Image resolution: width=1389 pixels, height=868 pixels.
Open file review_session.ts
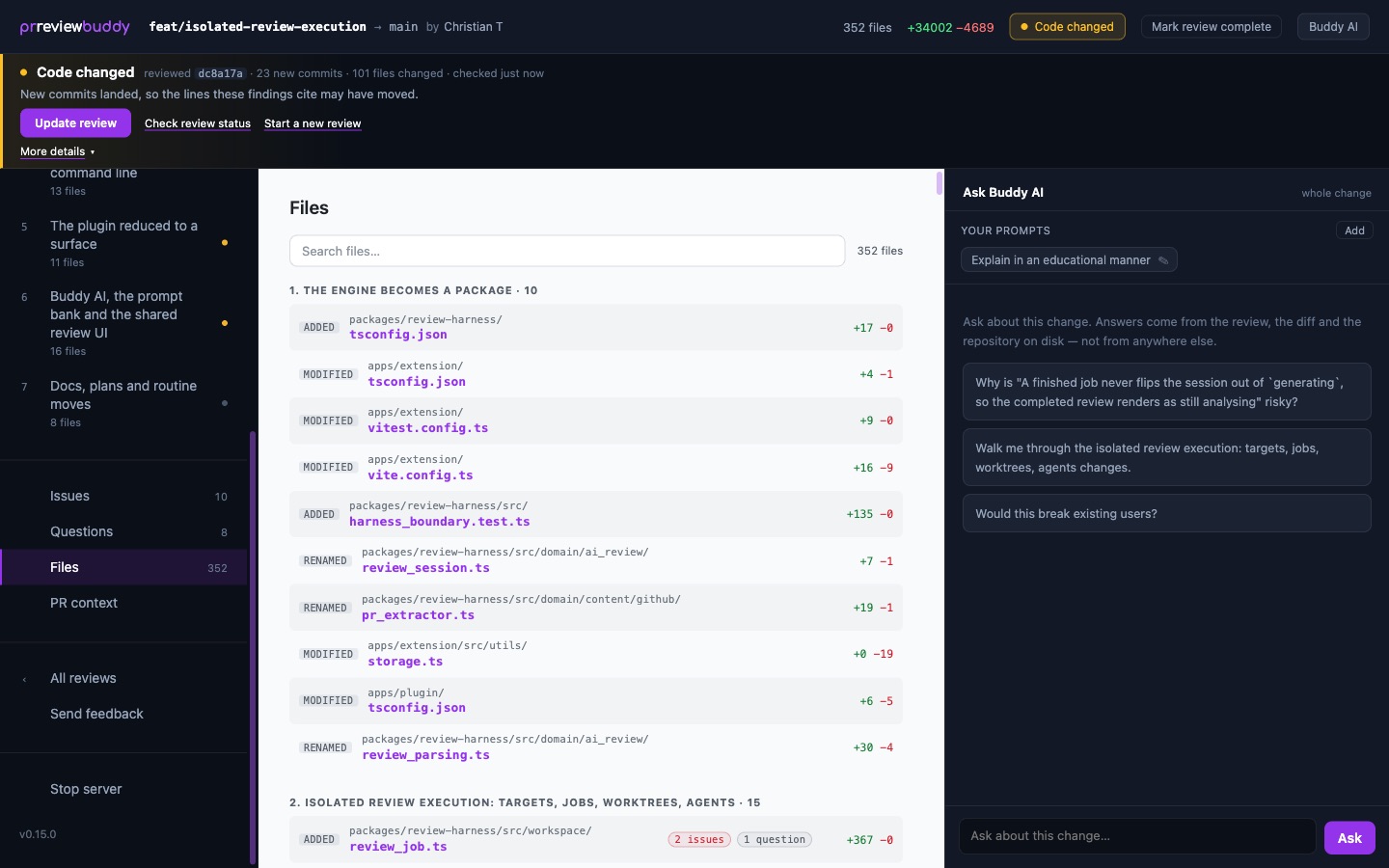(425, 568)
